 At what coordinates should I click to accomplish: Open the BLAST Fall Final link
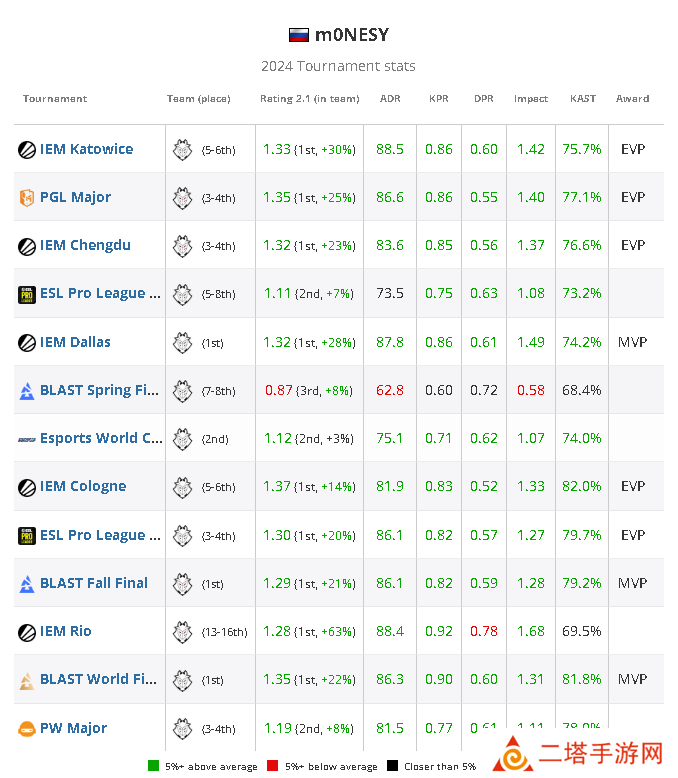coord(94,583)
